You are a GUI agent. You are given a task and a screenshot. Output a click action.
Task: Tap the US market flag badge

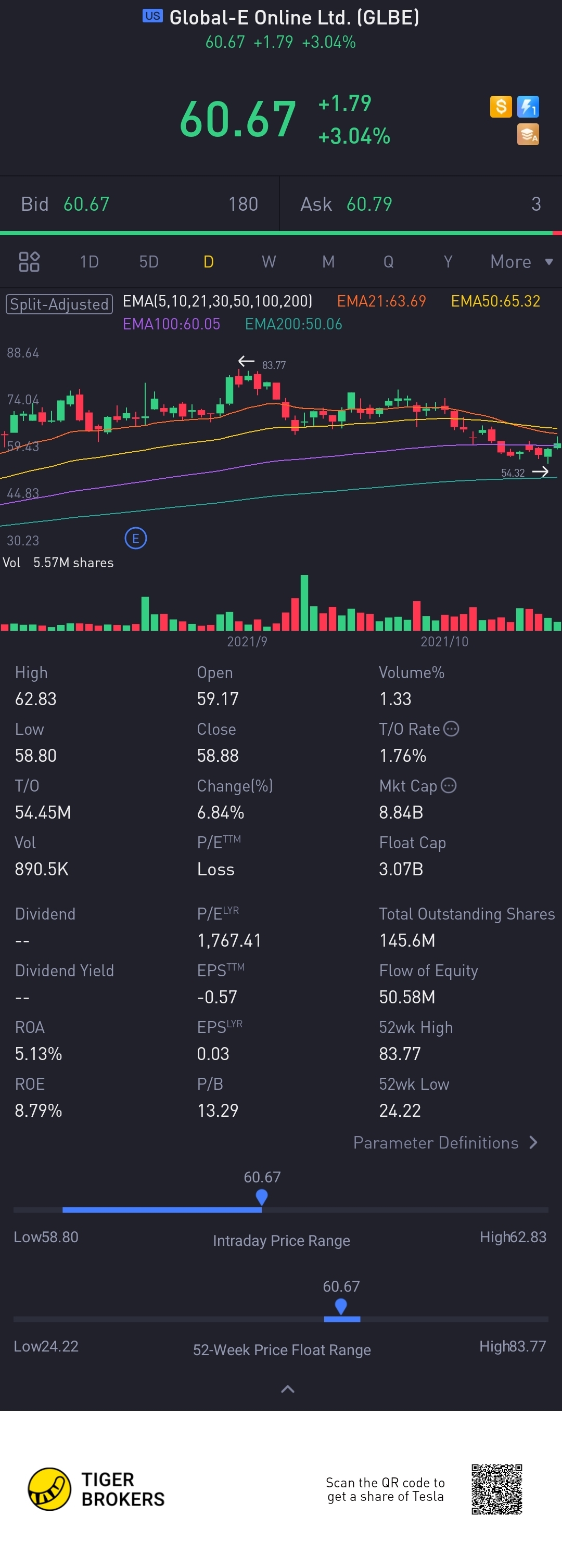click(x=153, y=16)
